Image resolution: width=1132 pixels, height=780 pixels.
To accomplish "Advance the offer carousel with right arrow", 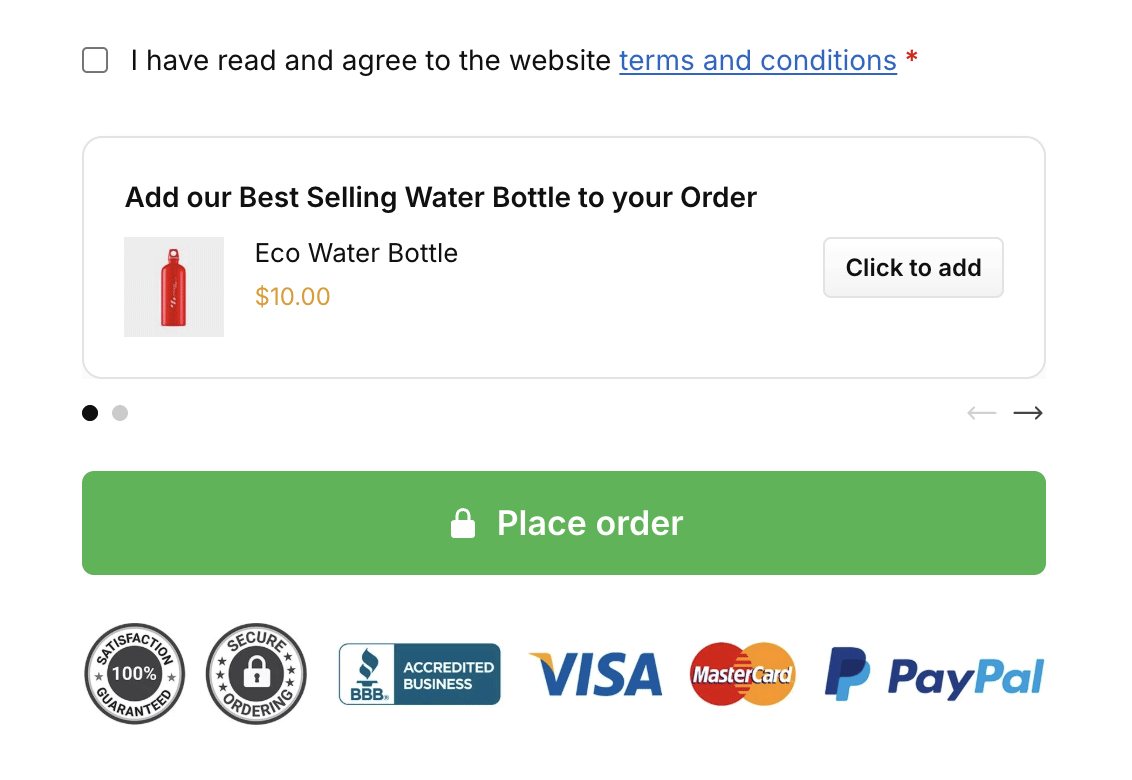I will [1028, 412].
